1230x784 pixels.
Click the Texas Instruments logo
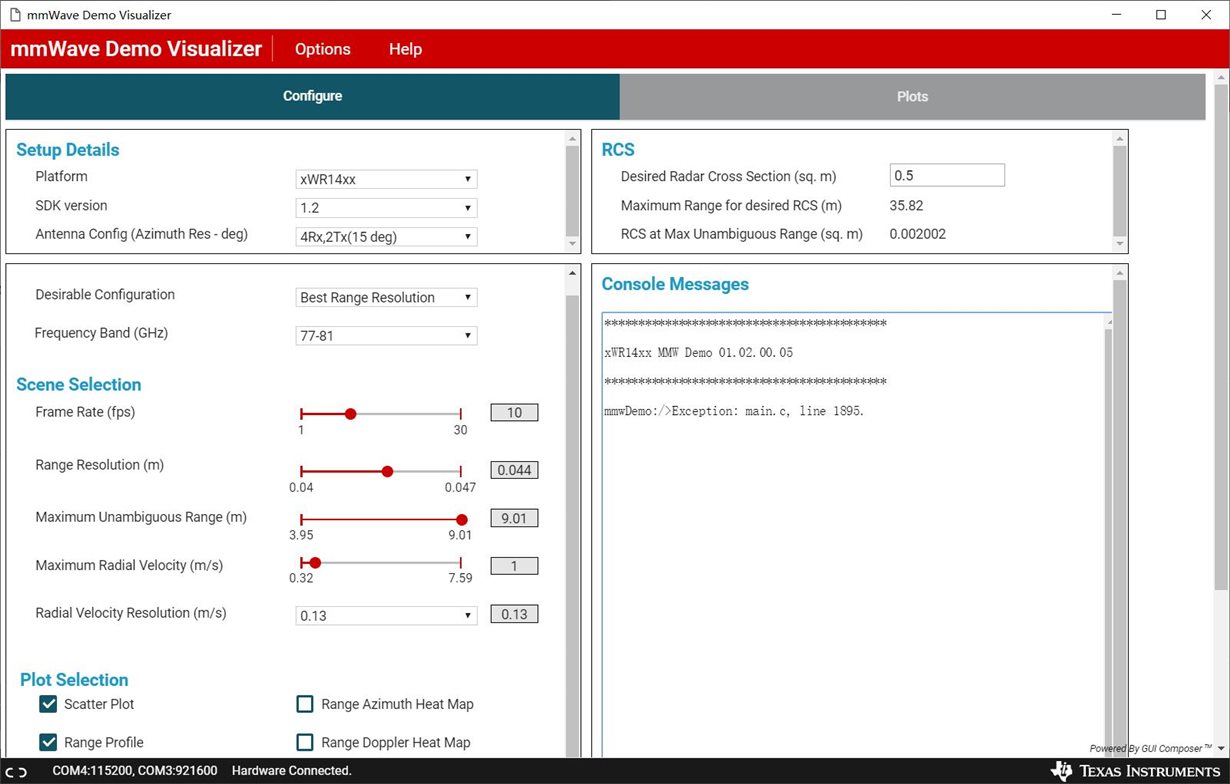(1136, 771)
